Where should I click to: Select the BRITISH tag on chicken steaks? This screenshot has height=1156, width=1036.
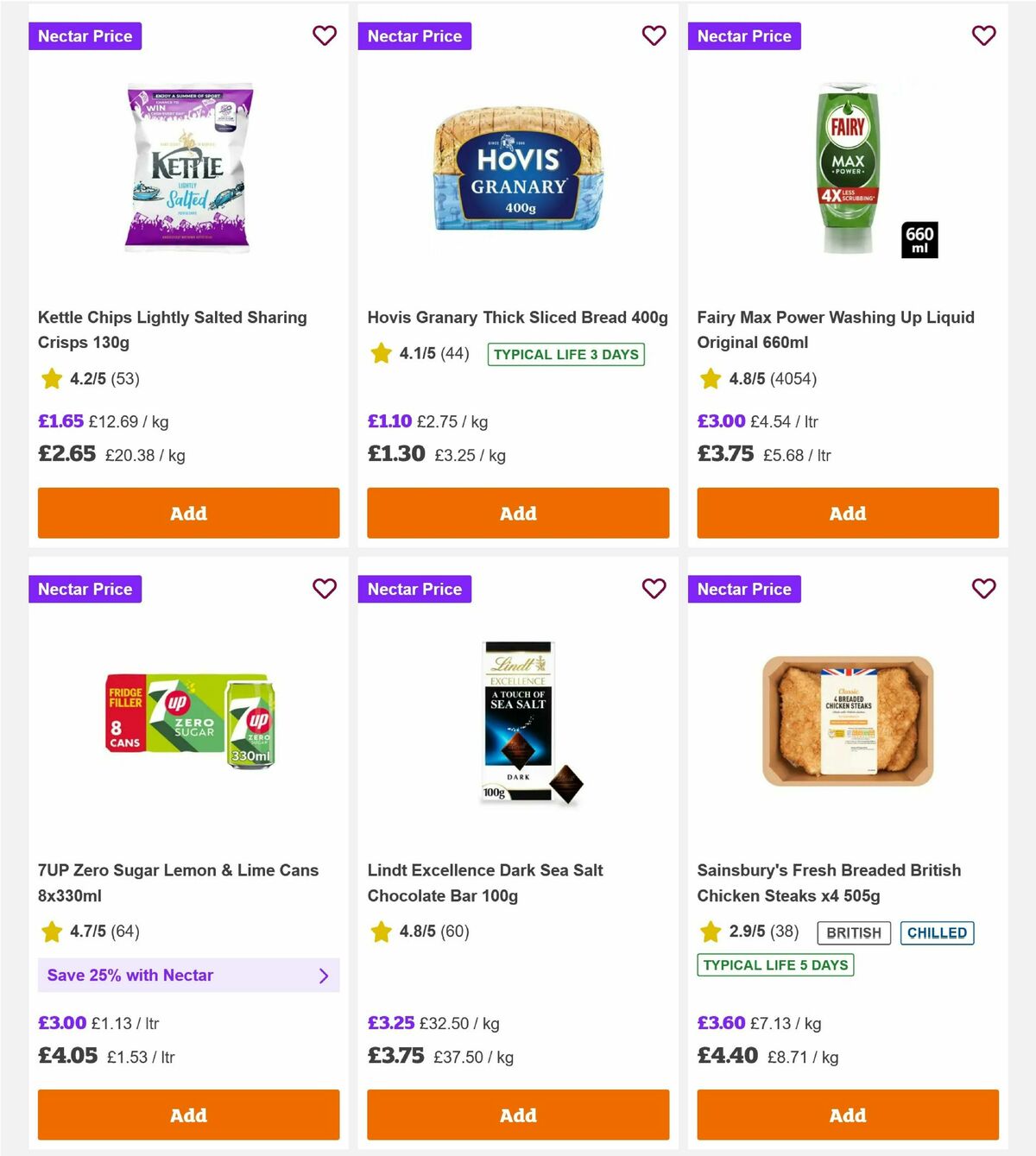(853, 932)
